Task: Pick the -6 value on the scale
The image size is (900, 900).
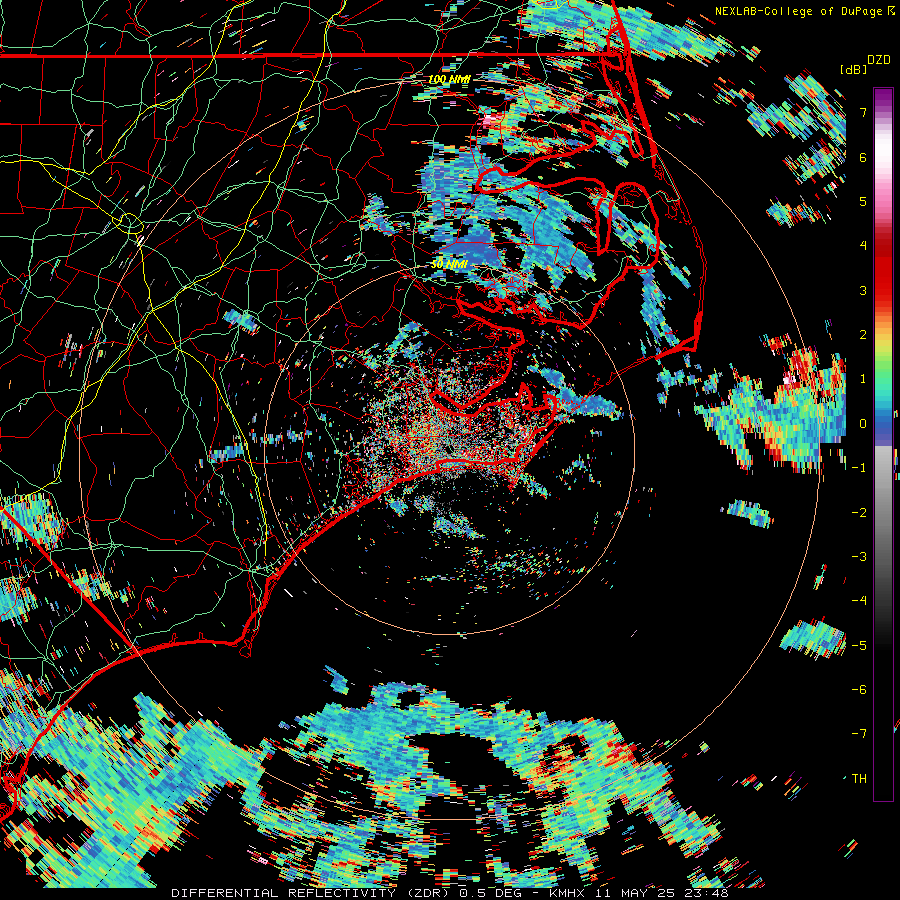Action: pos(859,690)
